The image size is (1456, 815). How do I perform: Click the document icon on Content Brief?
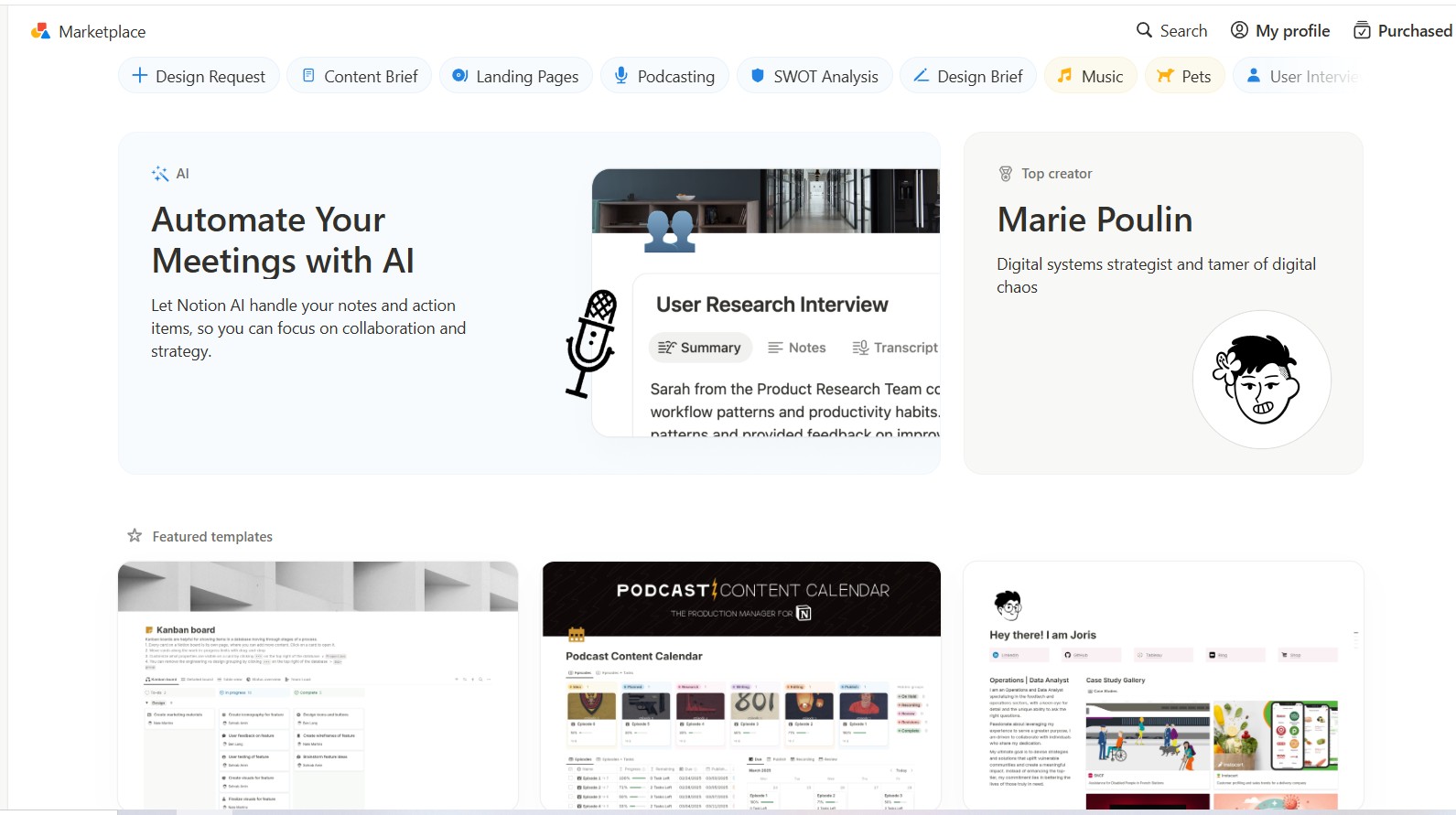click(x=309, y=76)
